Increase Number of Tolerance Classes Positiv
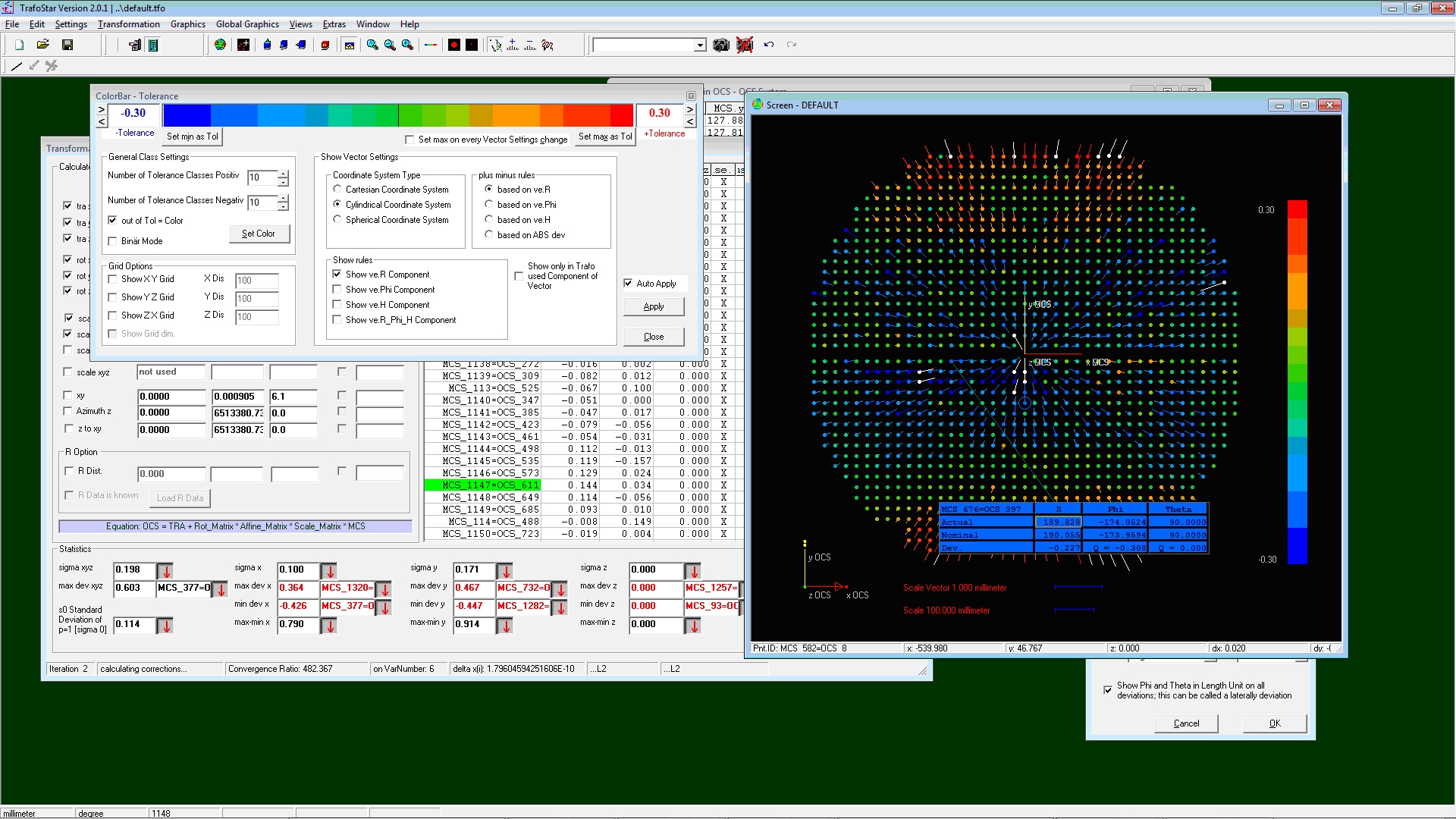Viewport: 1456px width, 819px height. coord(283,174)
